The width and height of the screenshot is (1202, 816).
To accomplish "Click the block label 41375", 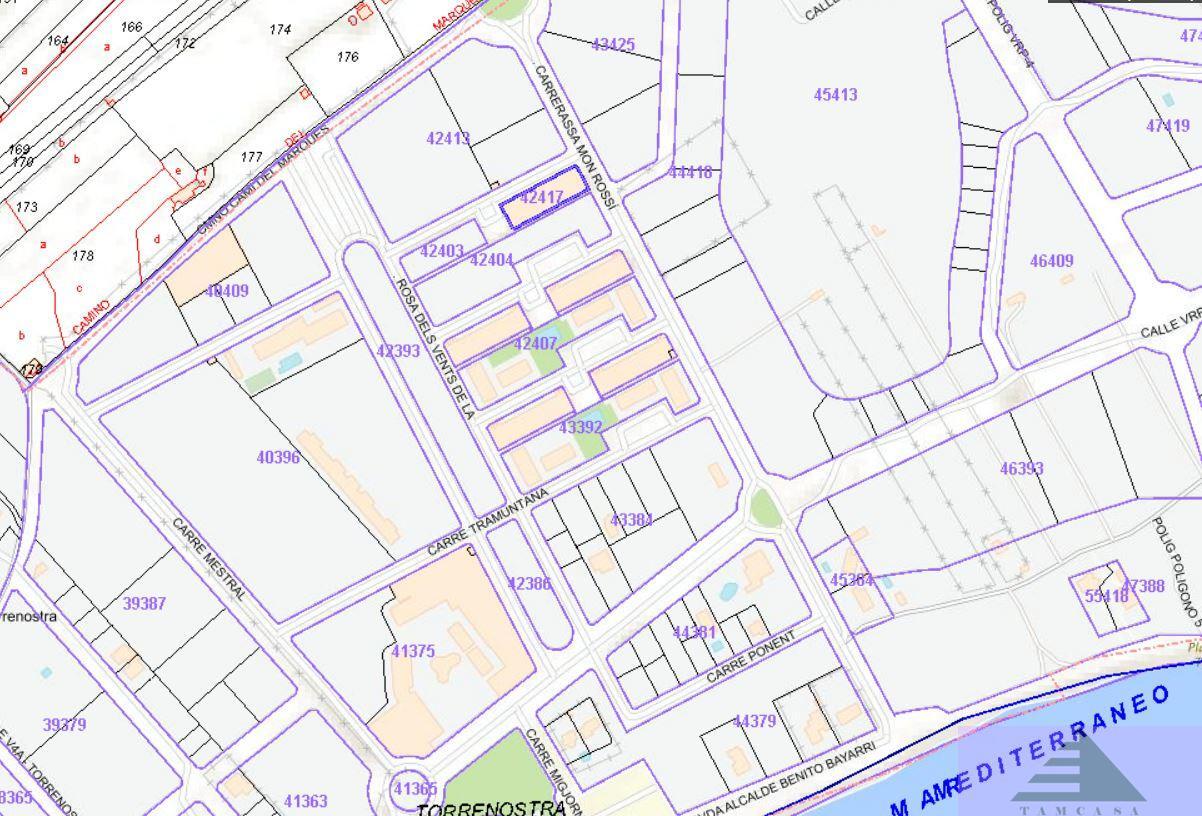I will point(413,651).
